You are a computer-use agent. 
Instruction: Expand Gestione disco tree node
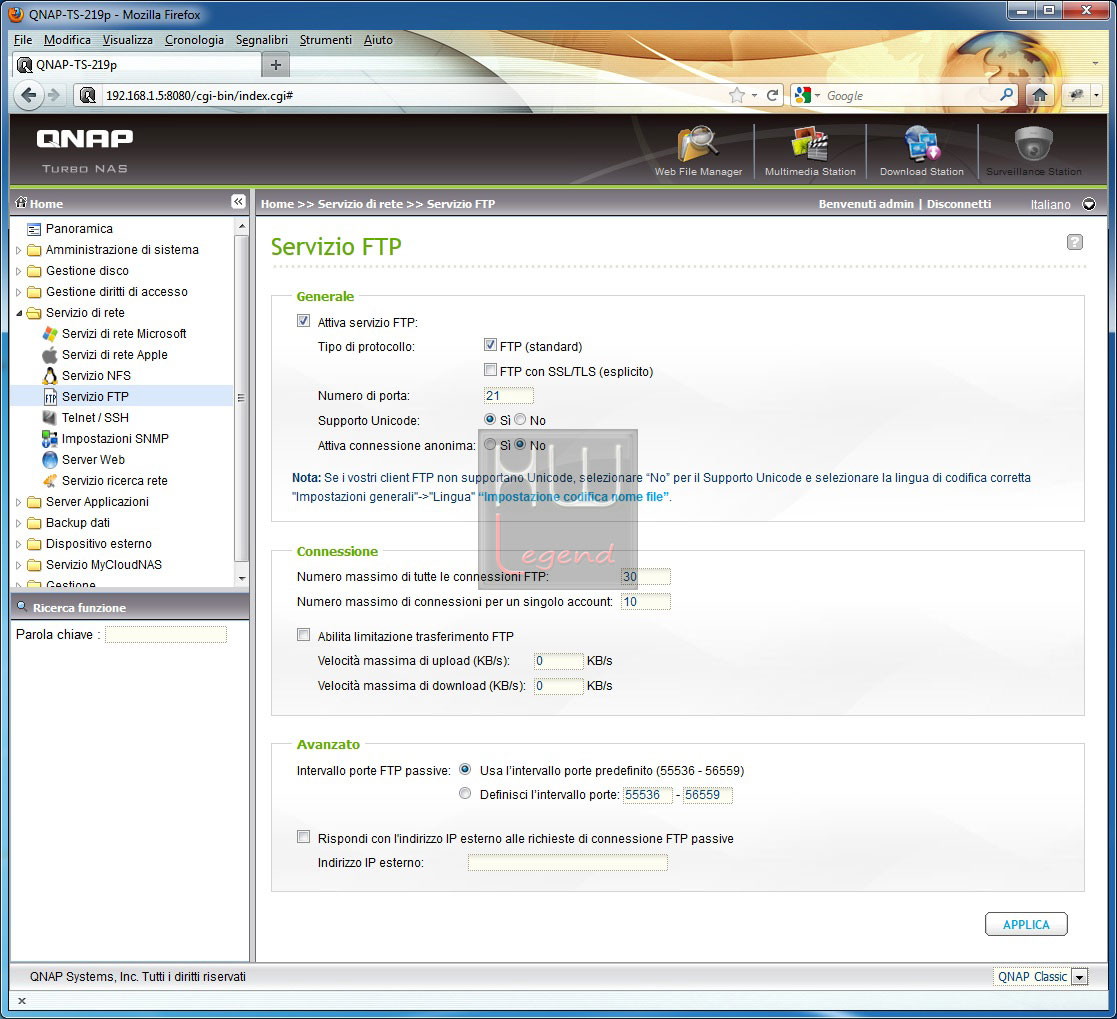[x=19, y=271]
